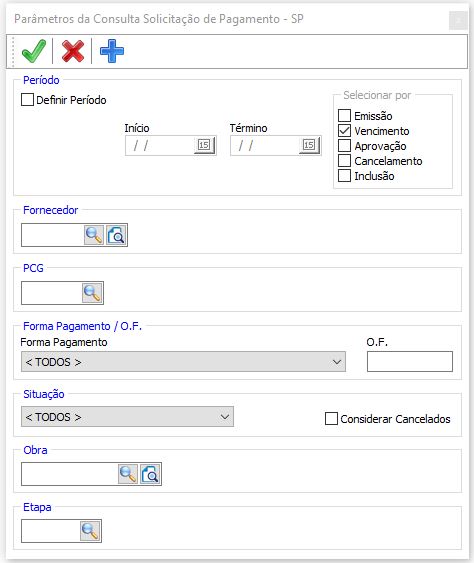The image size is (474, 563).
Task: Uncheck the Vencimento option
Action: [x=344, y=131]
